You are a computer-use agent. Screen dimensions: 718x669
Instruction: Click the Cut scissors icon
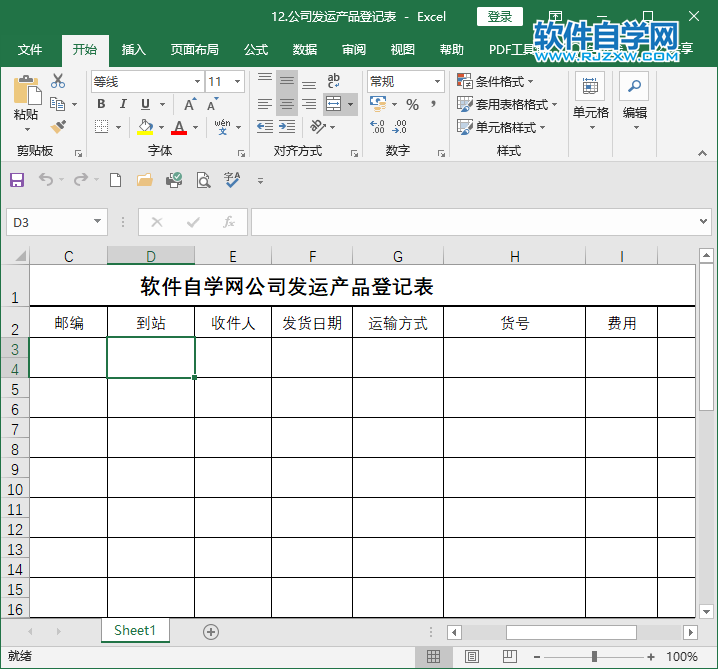click(x=58, y=81)
